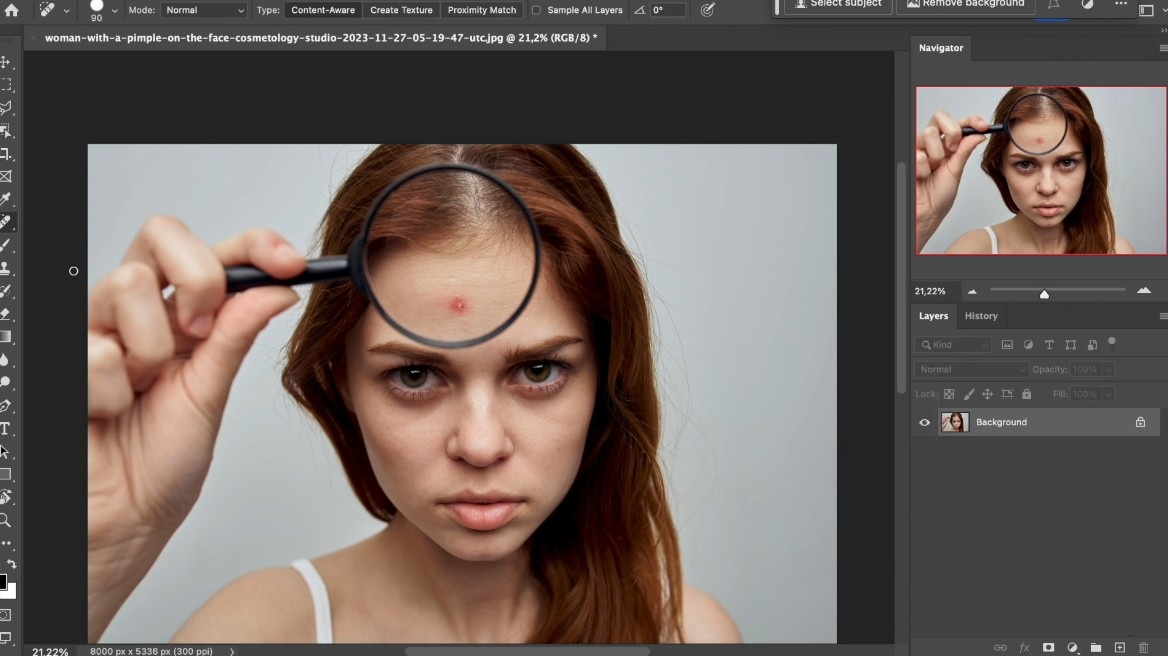Open the Layers panel menu
Screen dimensions: 1168x656
click(1163, 316)
